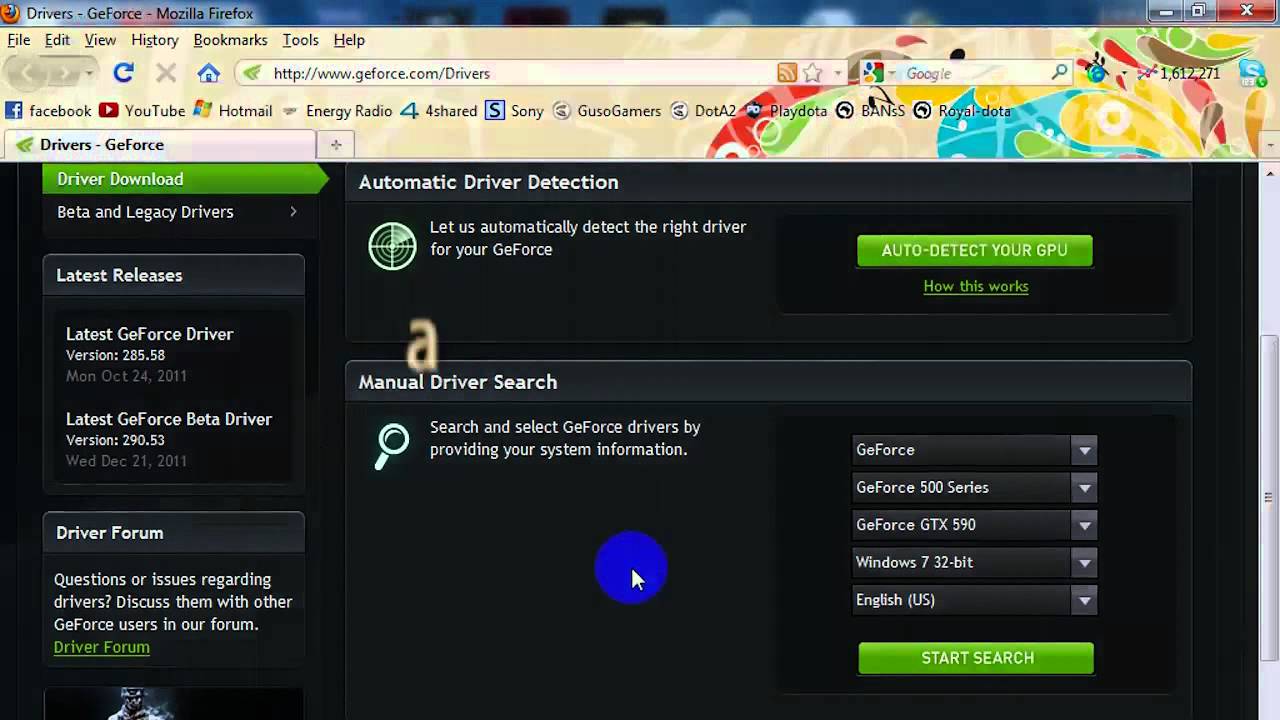
Task: Bookmark this page with the star icon
Action: pyautogui.click(x=812, y=73)
